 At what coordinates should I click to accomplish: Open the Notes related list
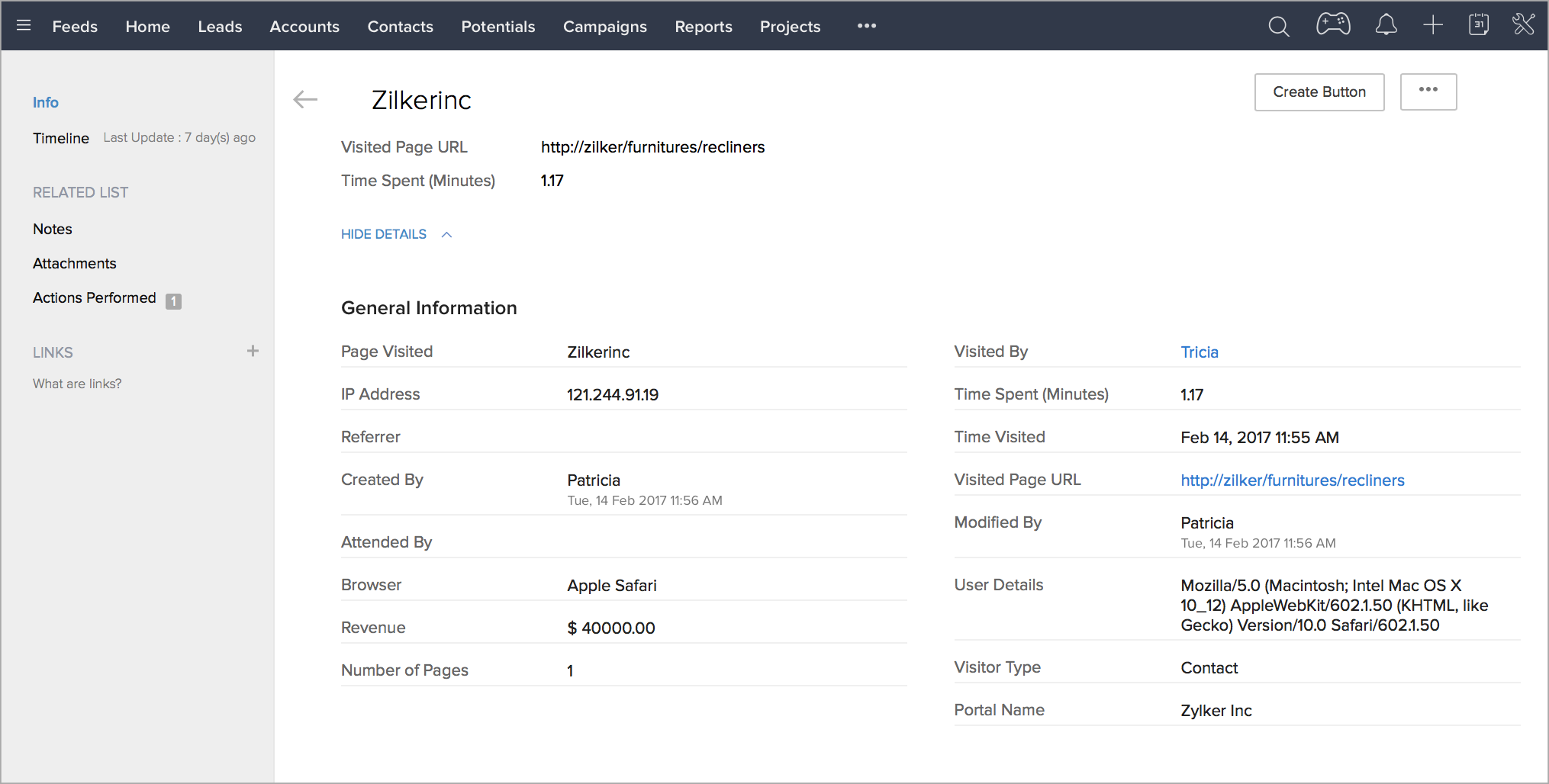(x=53, y=229)
